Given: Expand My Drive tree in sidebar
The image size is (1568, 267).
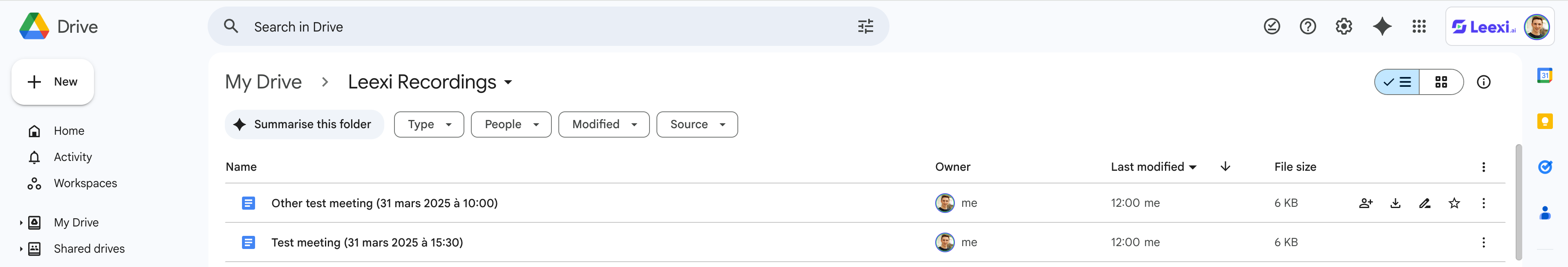Looking at the screenshot, I should pos(21,222).
